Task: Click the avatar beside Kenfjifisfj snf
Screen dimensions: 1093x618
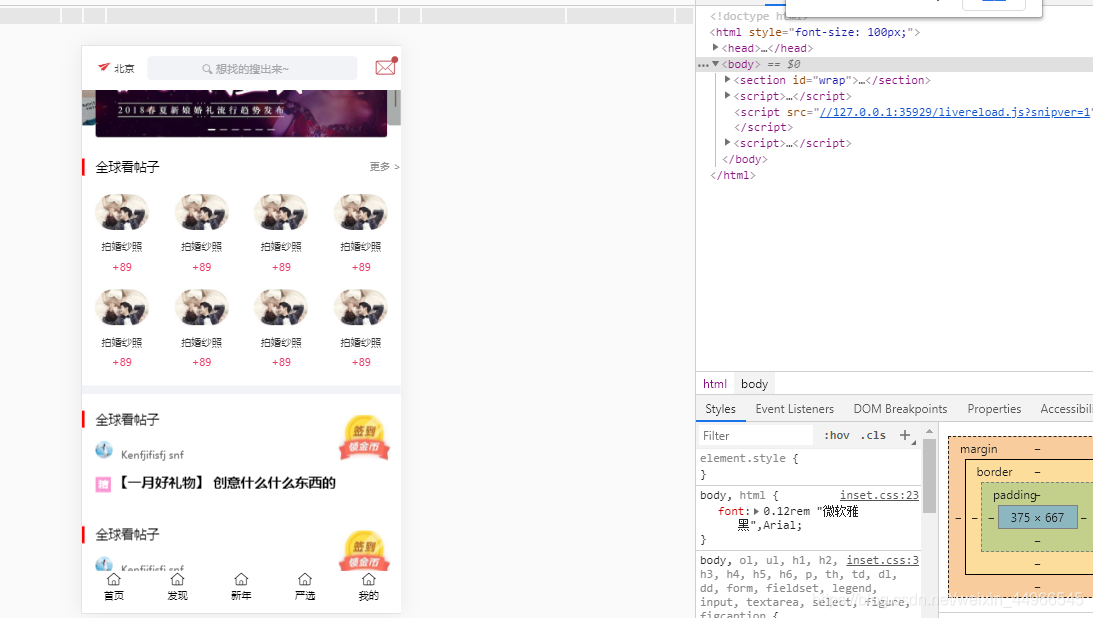Action: 104,450
